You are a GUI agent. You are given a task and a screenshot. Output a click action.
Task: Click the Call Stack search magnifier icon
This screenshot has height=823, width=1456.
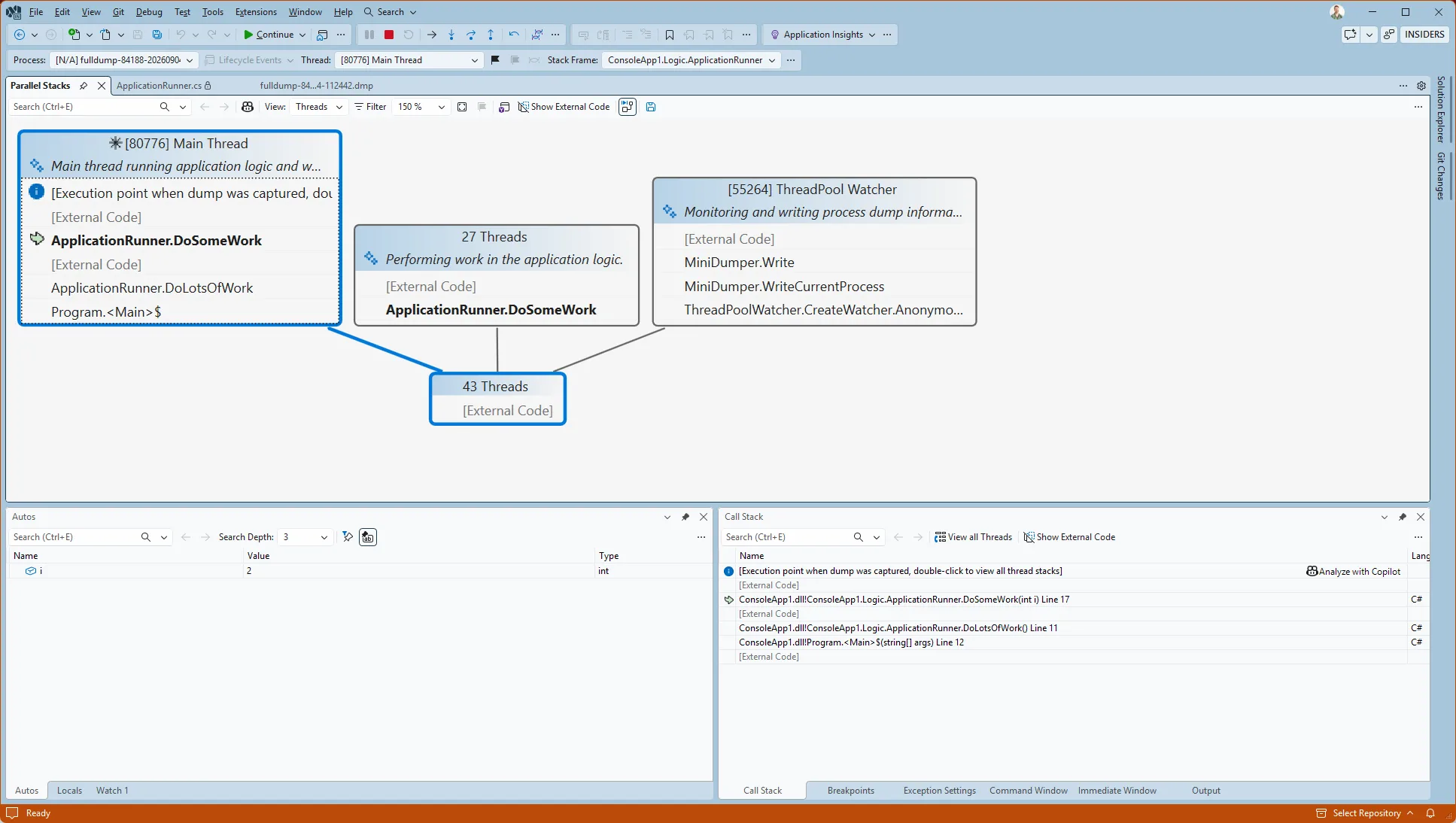859,537
